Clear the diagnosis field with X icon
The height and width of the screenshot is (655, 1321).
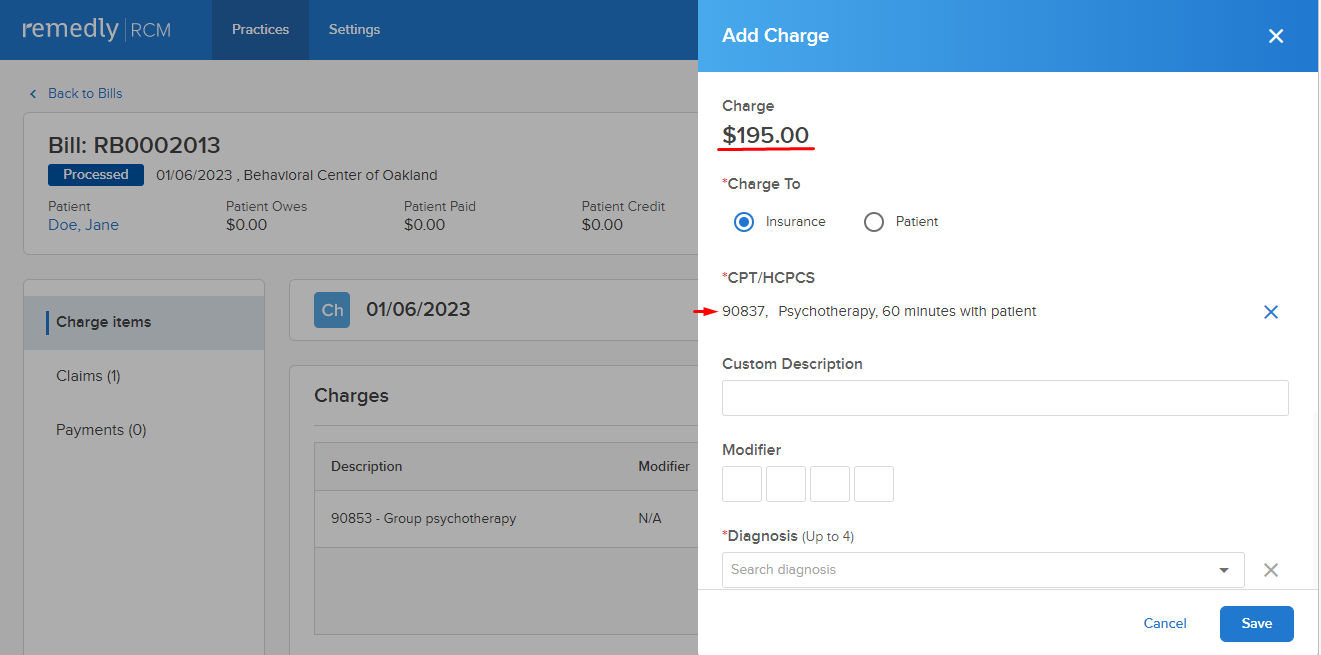point(1271,570)
